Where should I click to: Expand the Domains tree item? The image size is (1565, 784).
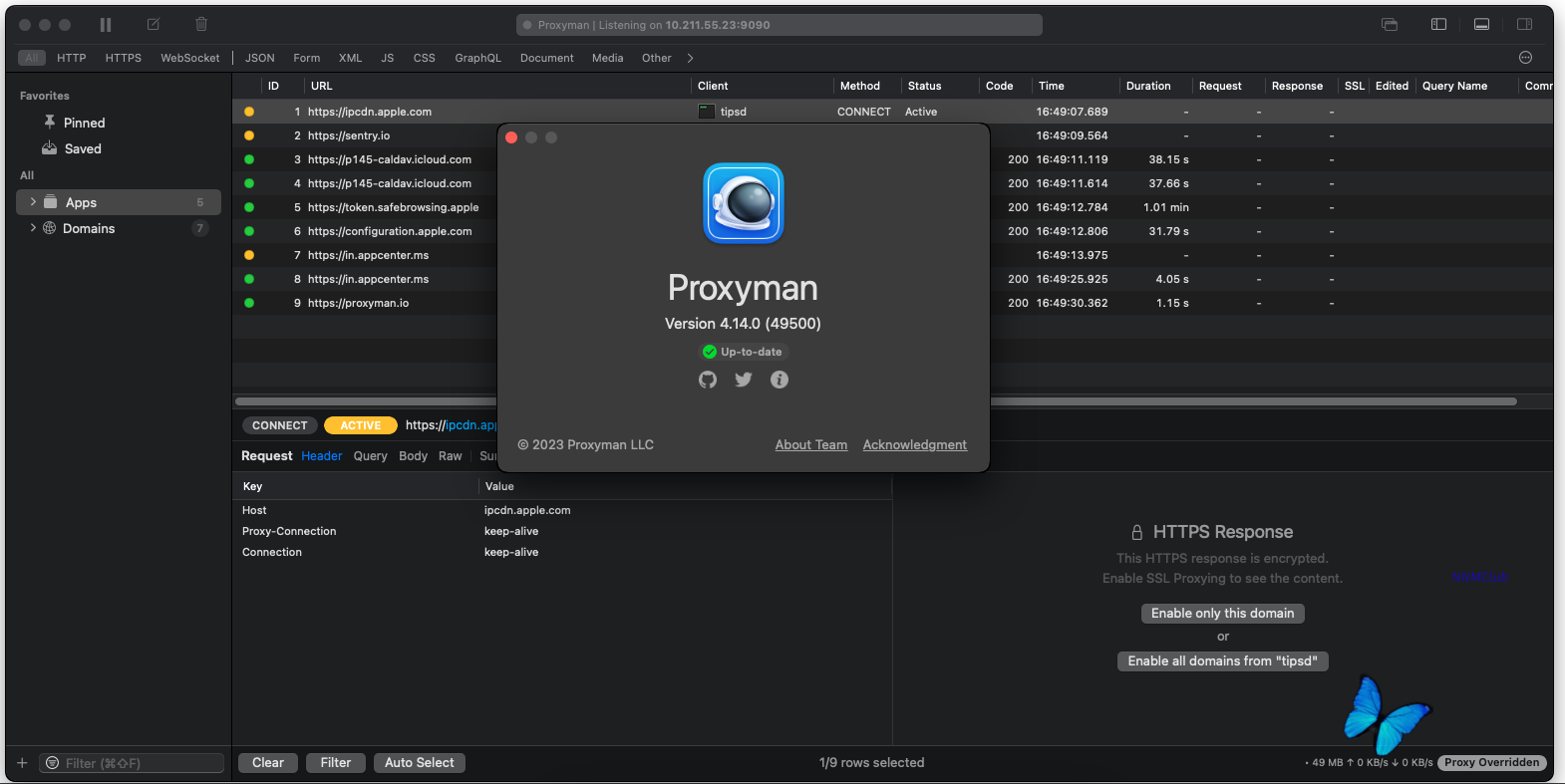33,228
